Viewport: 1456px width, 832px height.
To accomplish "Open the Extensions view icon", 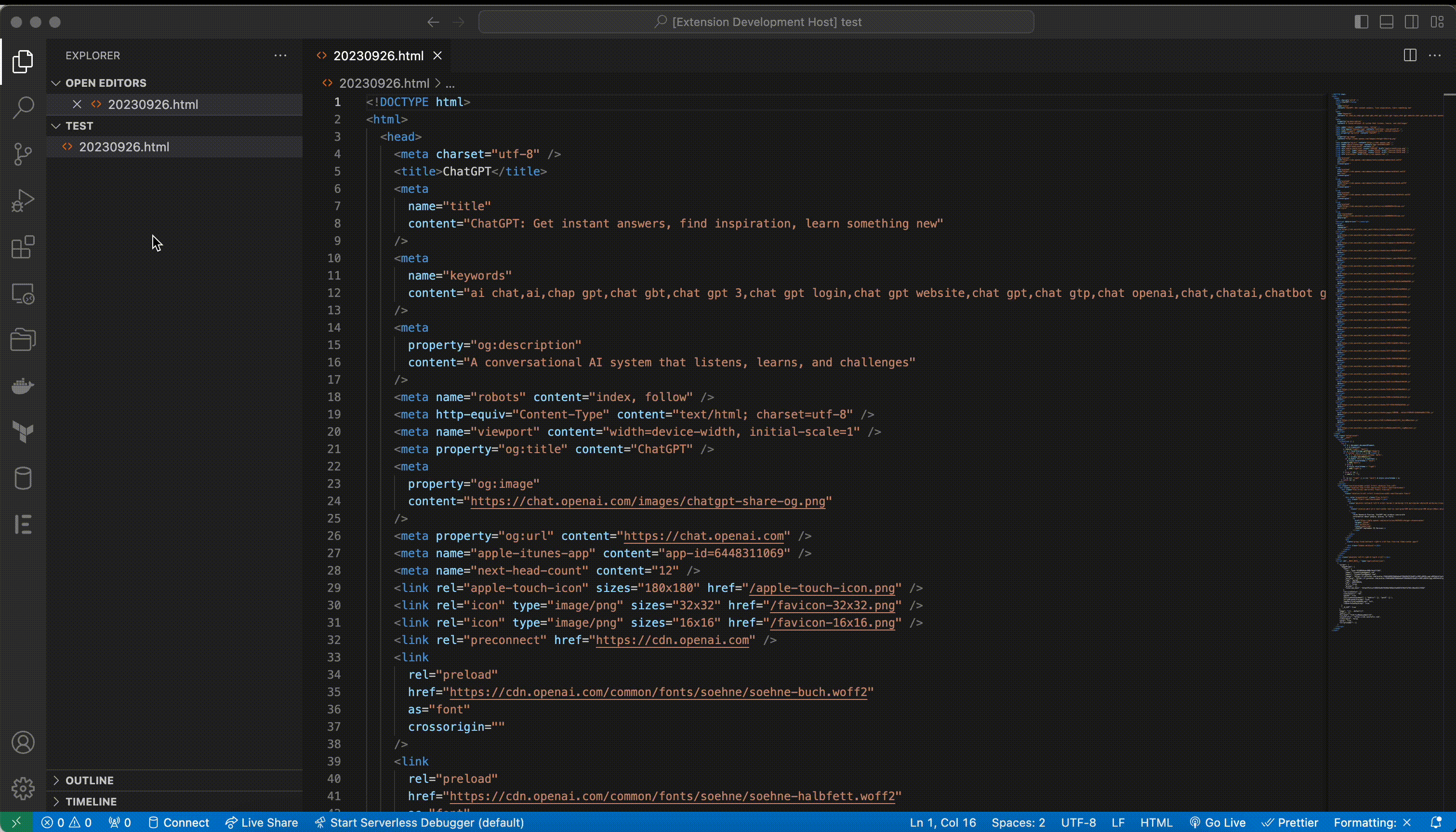I will tap(23, 247).
